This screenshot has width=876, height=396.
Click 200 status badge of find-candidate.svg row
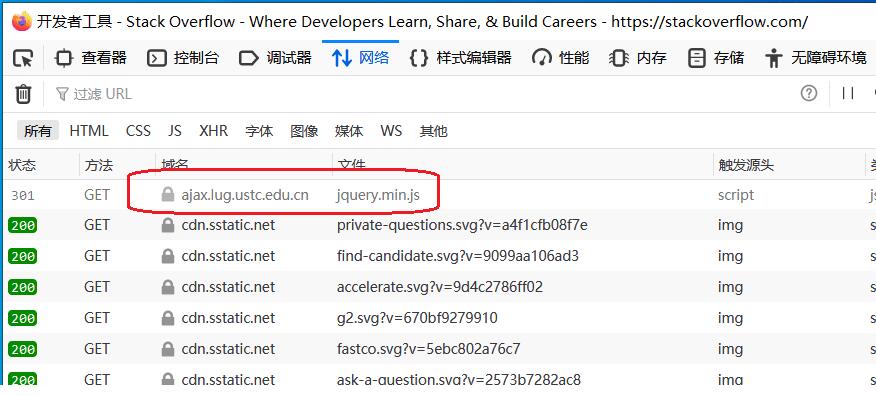22,256
